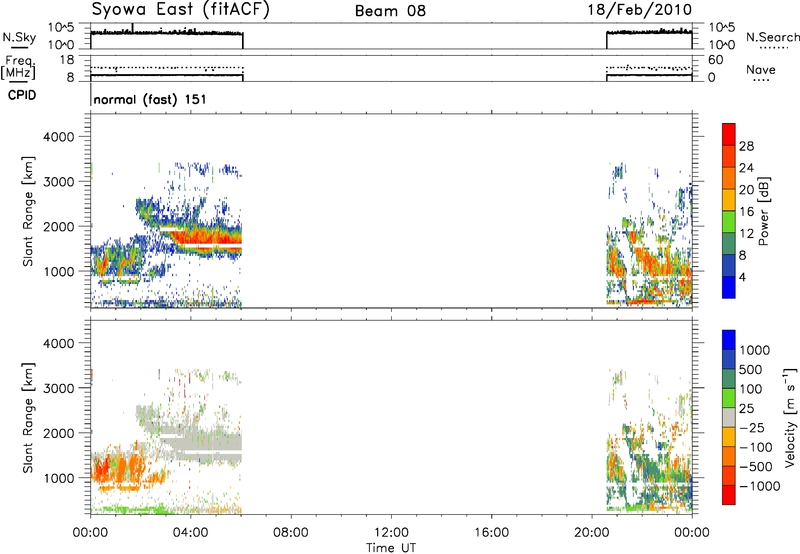Click the '-100' label on Velocity colorbar
This screenshot has width=800, height=554.
[756, 447]
